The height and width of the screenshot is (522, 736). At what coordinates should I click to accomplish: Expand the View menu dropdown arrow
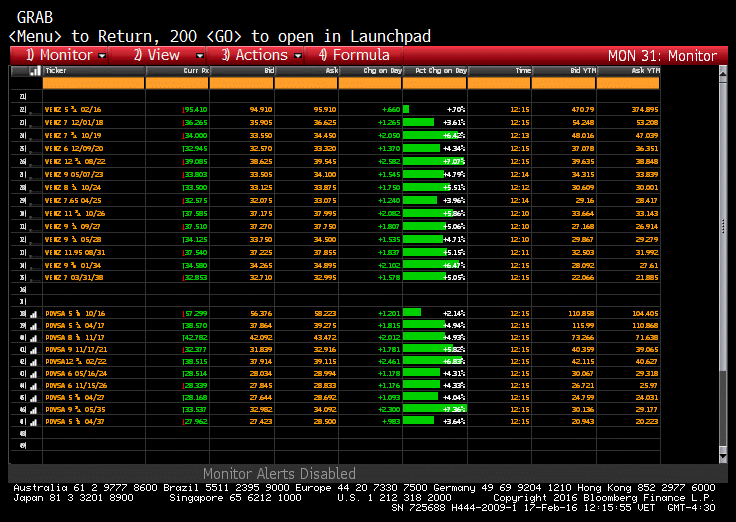click(199, 56)
